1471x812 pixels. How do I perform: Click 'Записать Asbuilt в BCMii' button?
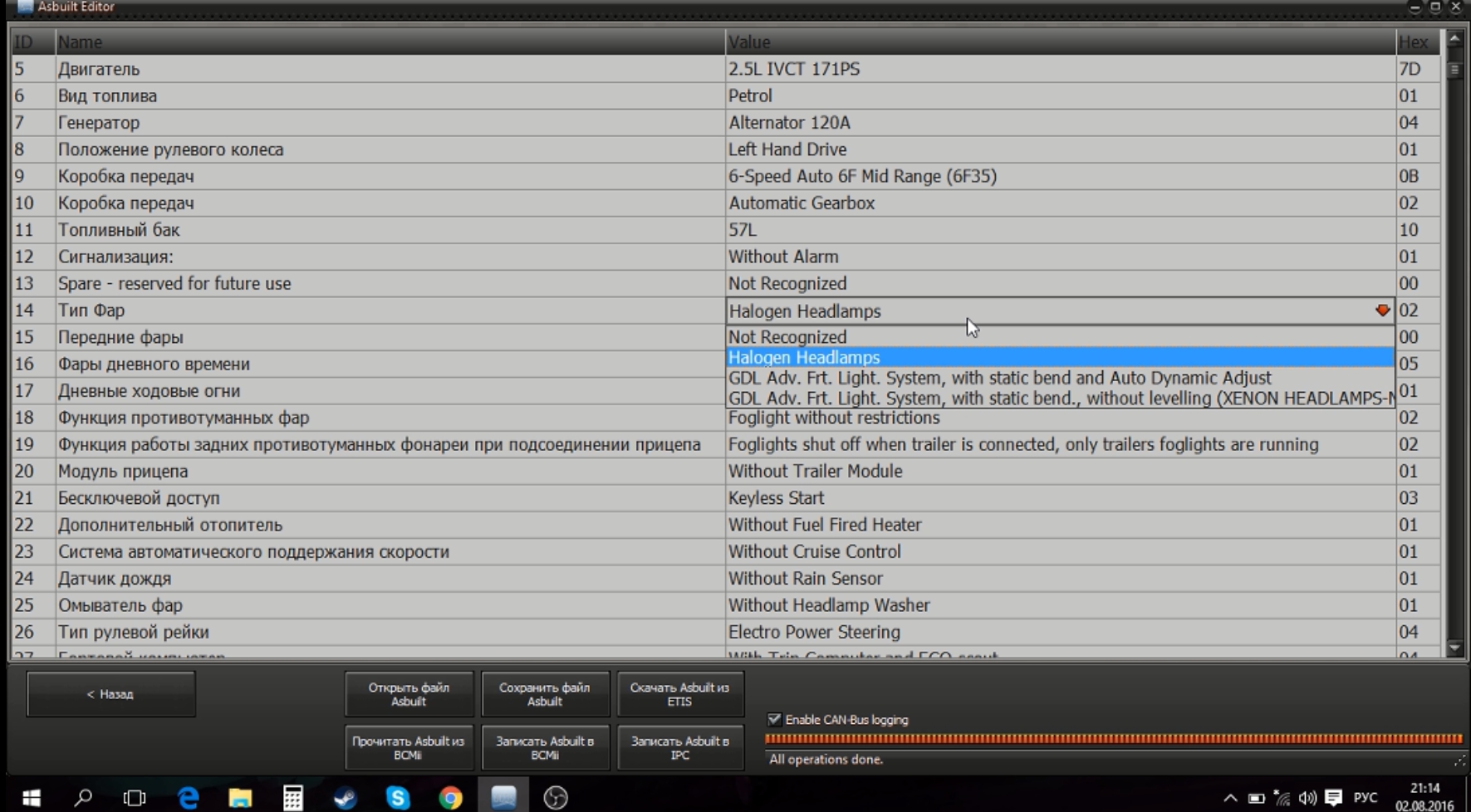pos(545,747)
